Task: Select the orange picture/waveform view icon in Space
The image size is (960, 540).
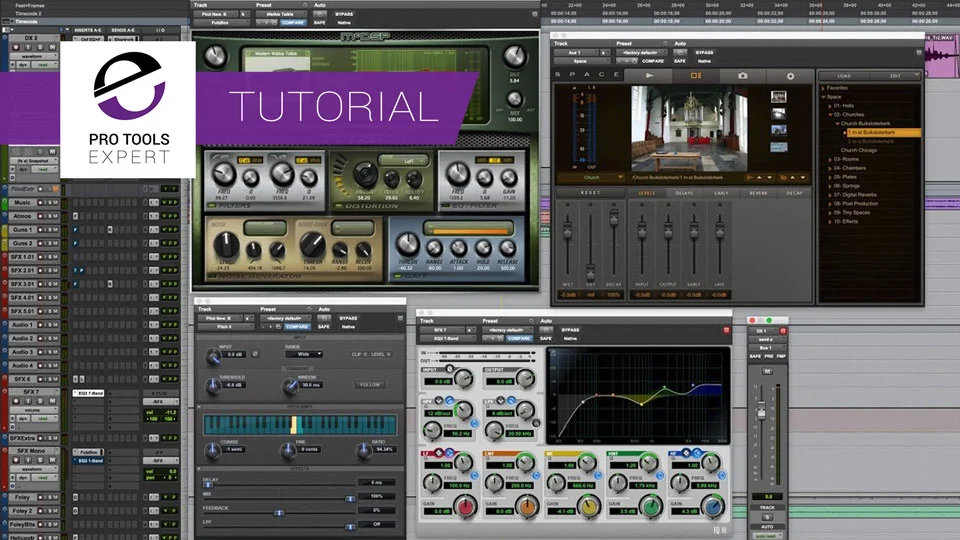Action: tap(696, 76)
